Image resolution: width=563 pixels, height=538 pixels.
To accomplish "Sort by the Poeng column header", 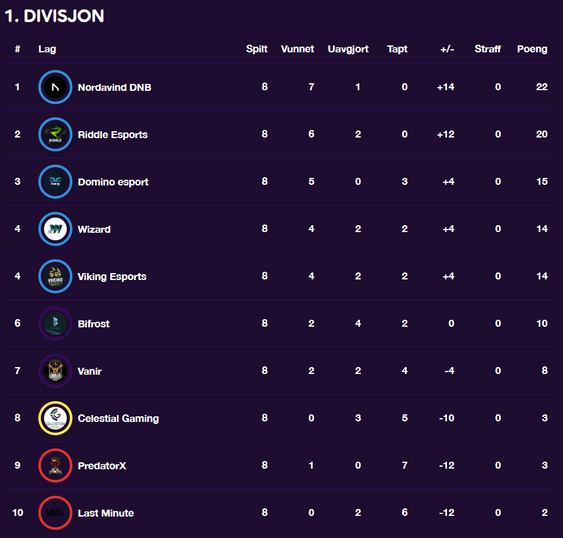I will pos(532,49).
